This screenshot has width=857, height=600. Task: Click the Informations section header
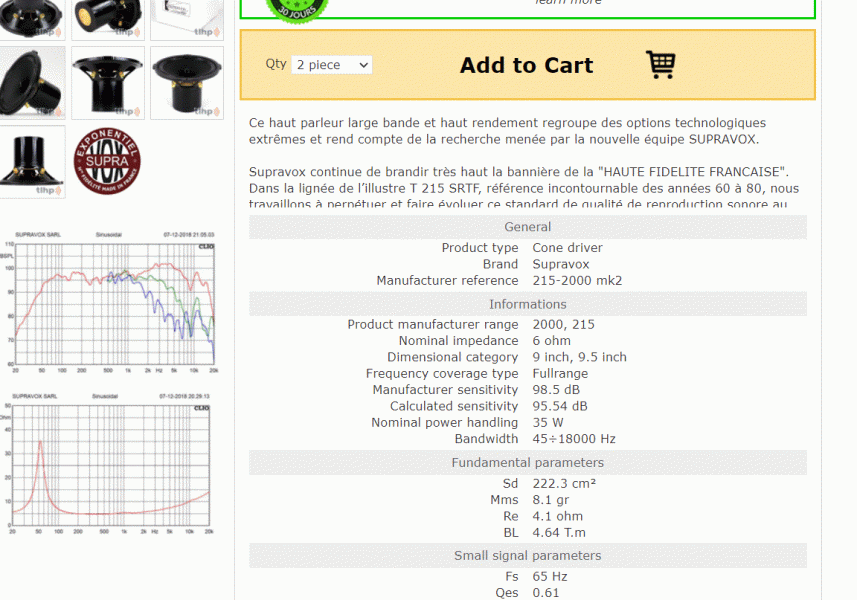(527, 304)
